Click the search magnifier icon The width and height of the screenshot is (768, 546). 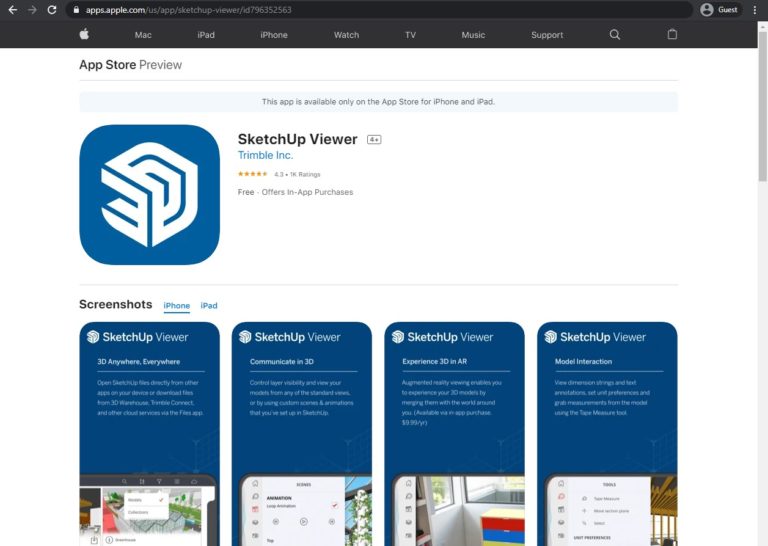tap(615, 34)
